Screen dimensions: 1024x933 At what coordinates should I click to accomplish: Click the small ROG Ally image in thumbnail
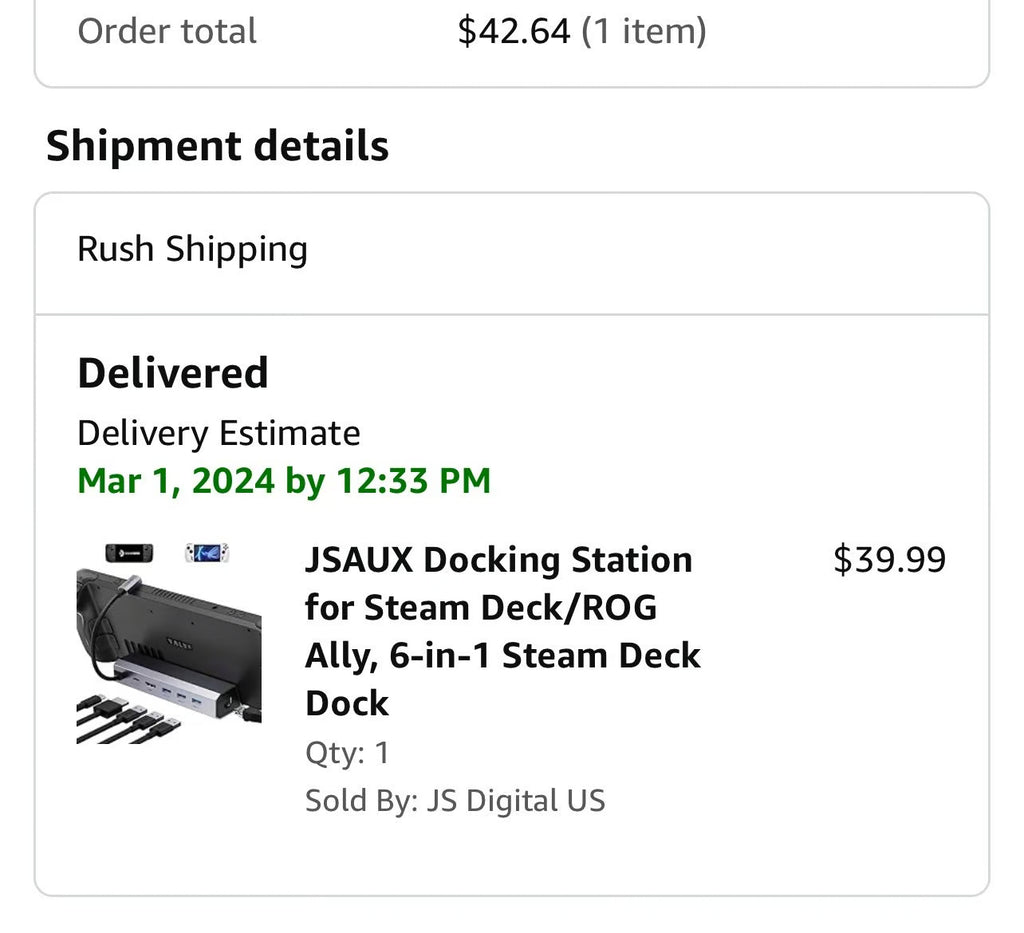207,552
